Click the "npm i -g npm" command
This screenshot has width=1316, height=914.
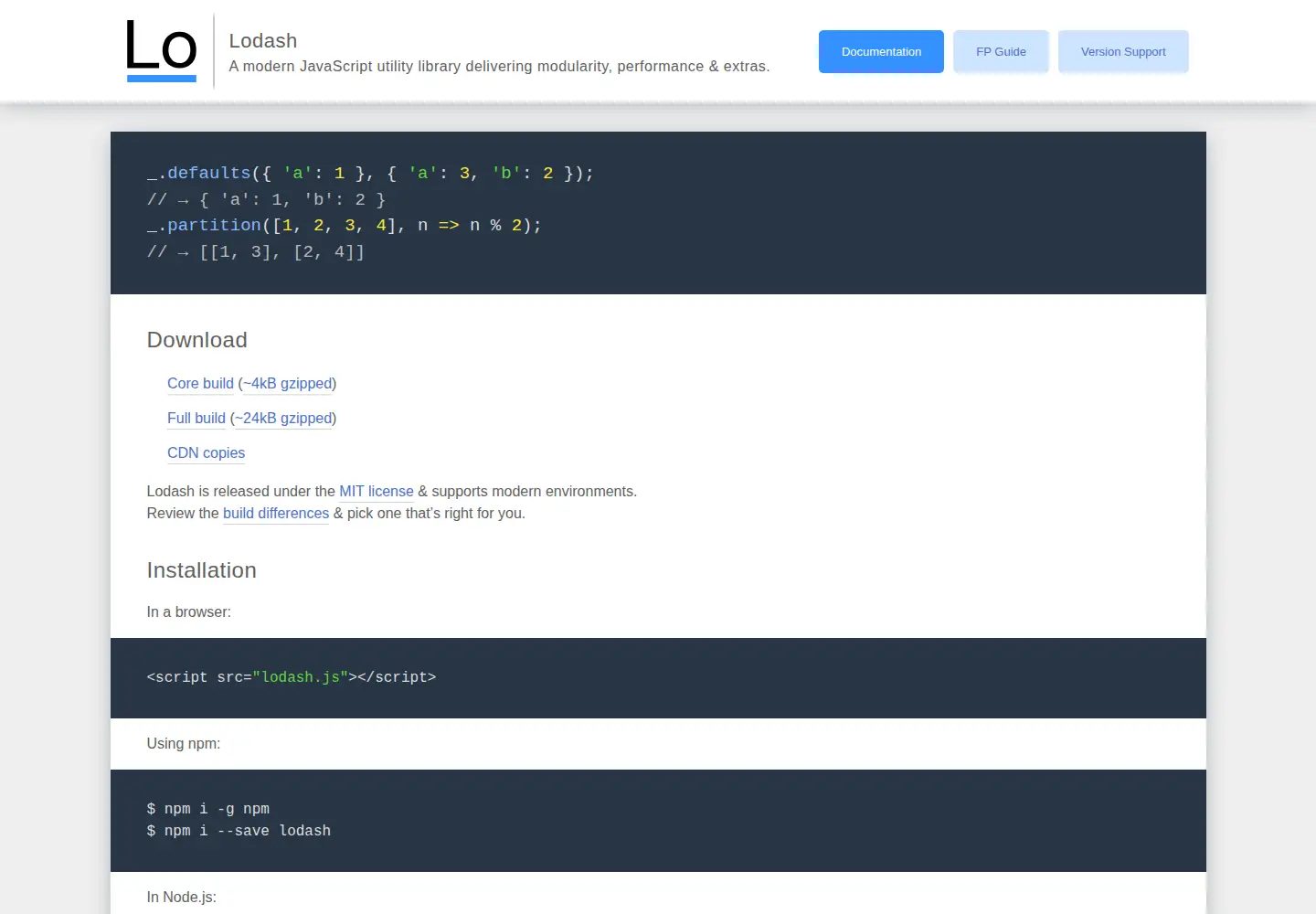(208, 809)
